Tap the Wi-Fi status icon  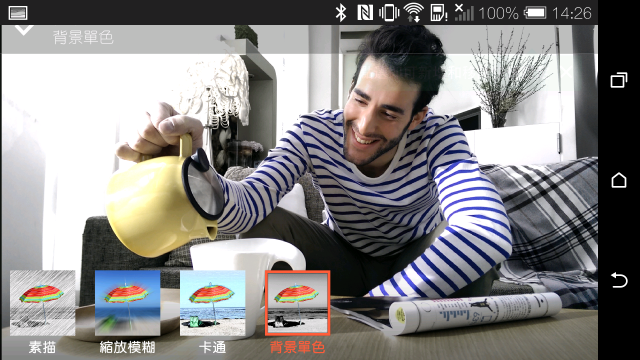tap(413, 13)
